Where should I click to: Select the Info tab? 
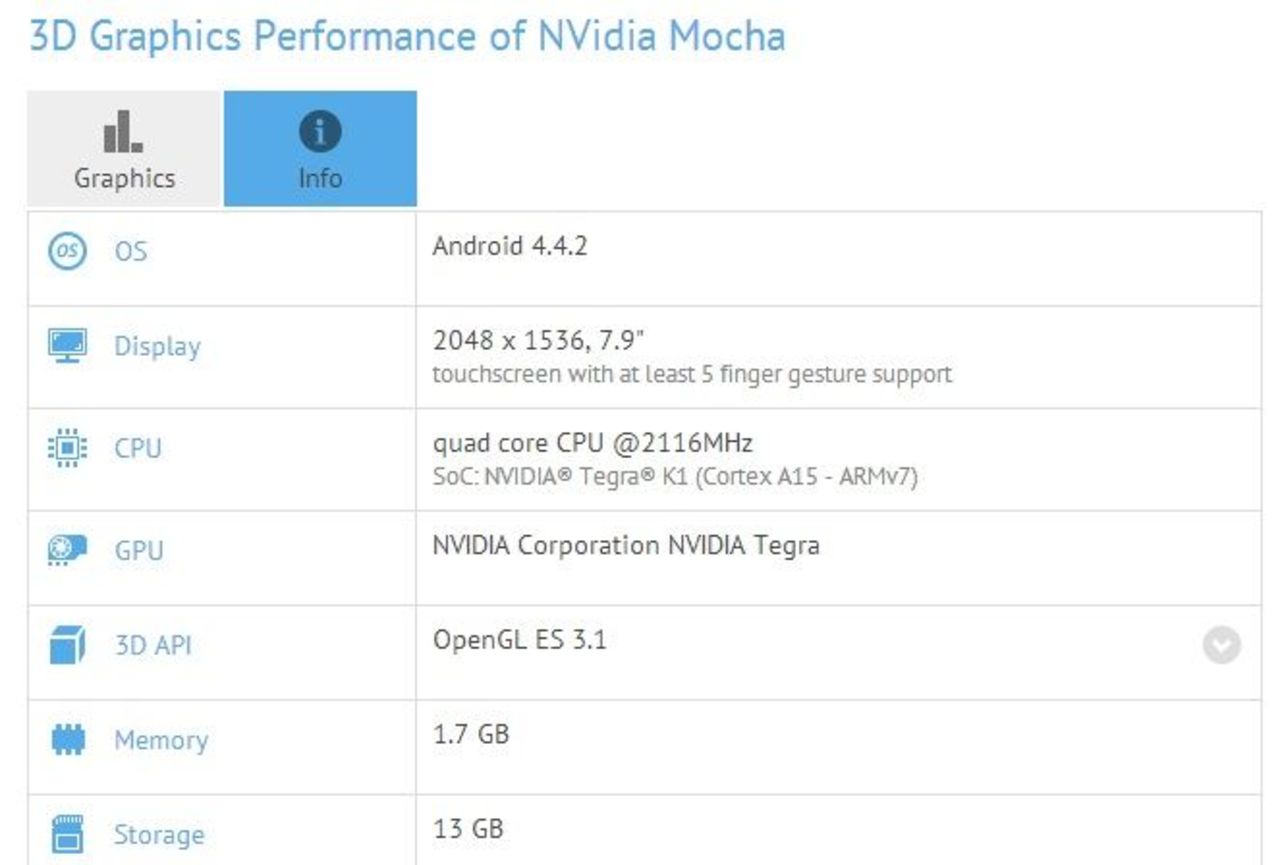(x=320, y=148)
